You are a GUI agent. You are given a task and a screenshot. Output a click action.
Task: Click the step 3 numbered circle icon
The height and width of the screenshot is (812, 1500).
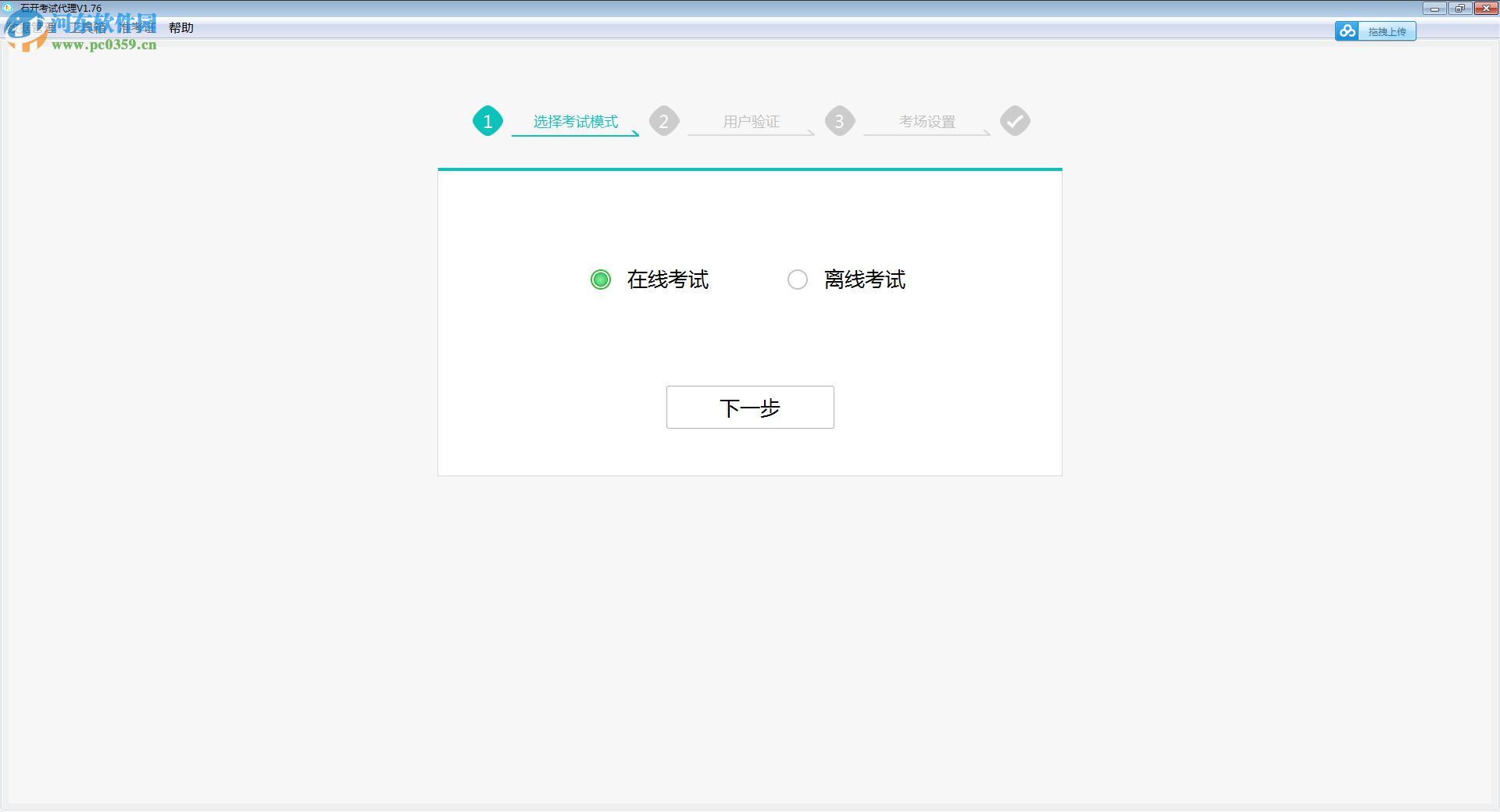839,121
